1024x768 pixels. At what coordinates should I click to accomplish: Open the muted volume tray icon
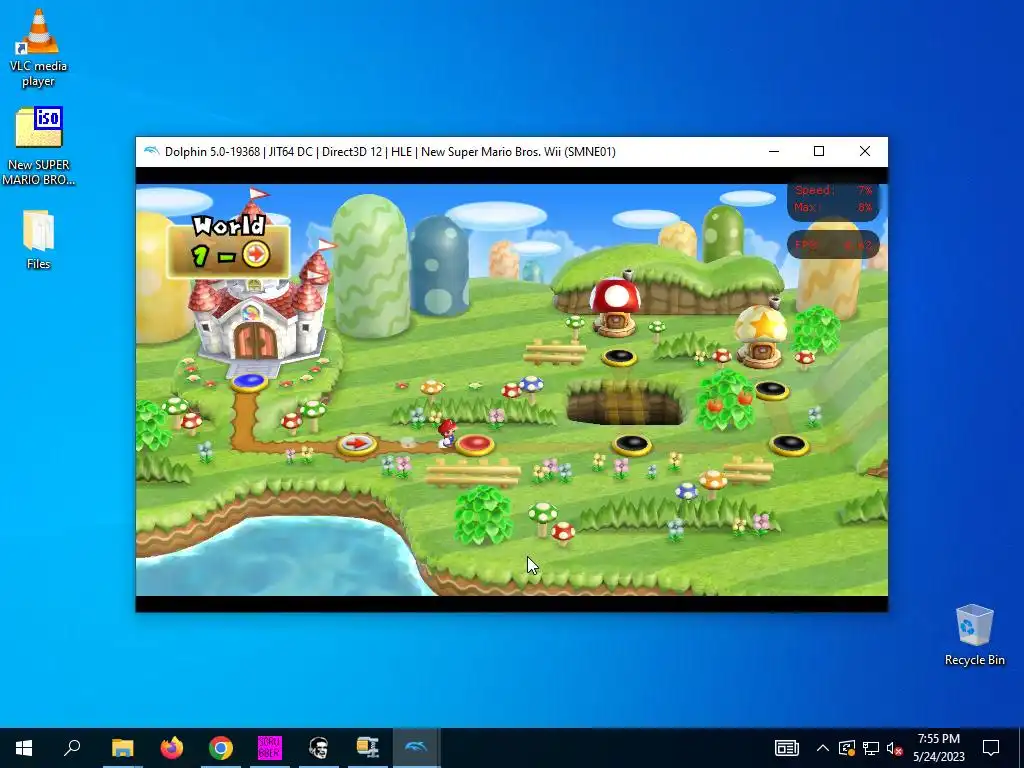pyautogui.click(x=895, y=748)
